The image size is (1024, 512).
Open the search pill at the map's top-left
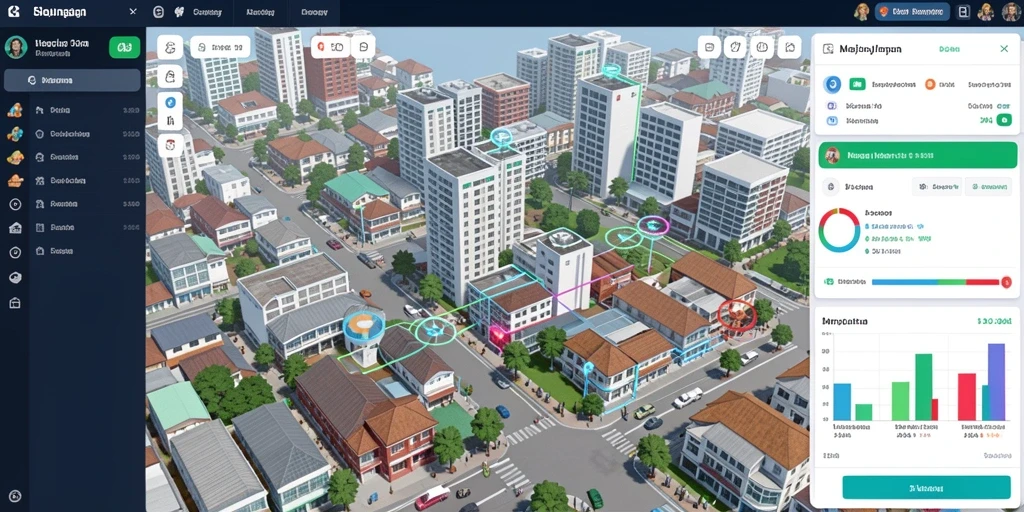pos(220,47)
